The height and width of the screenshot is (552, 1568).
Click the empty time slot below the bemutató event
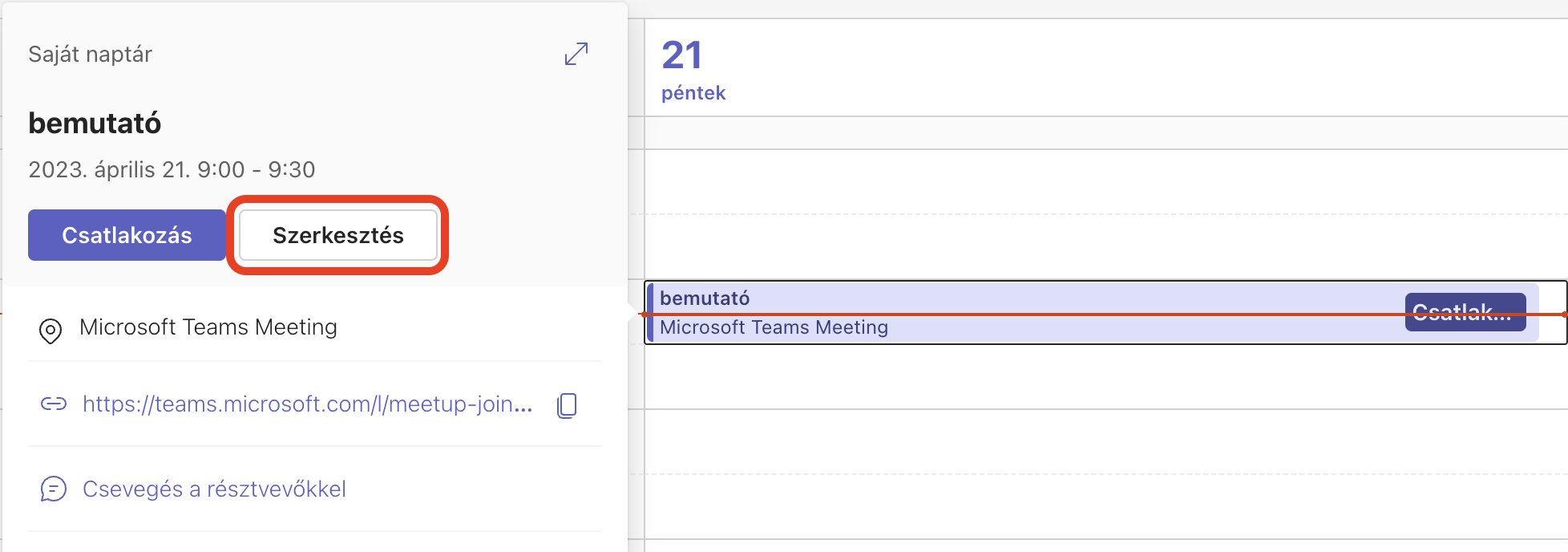click(1106, 377)
